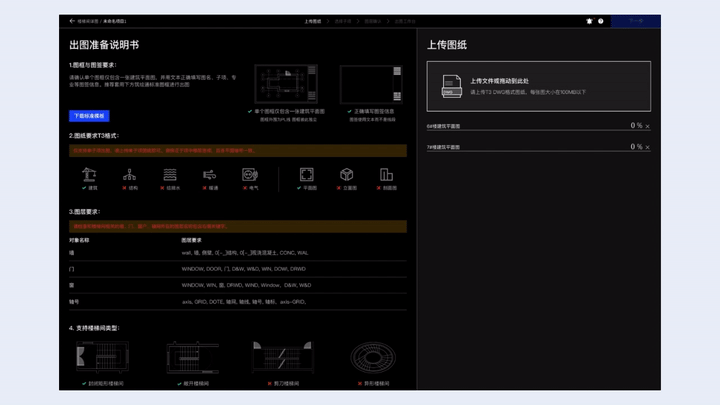Click the structure tree diagram icon
The image size is (720, 405).
(x=129, y=174)
